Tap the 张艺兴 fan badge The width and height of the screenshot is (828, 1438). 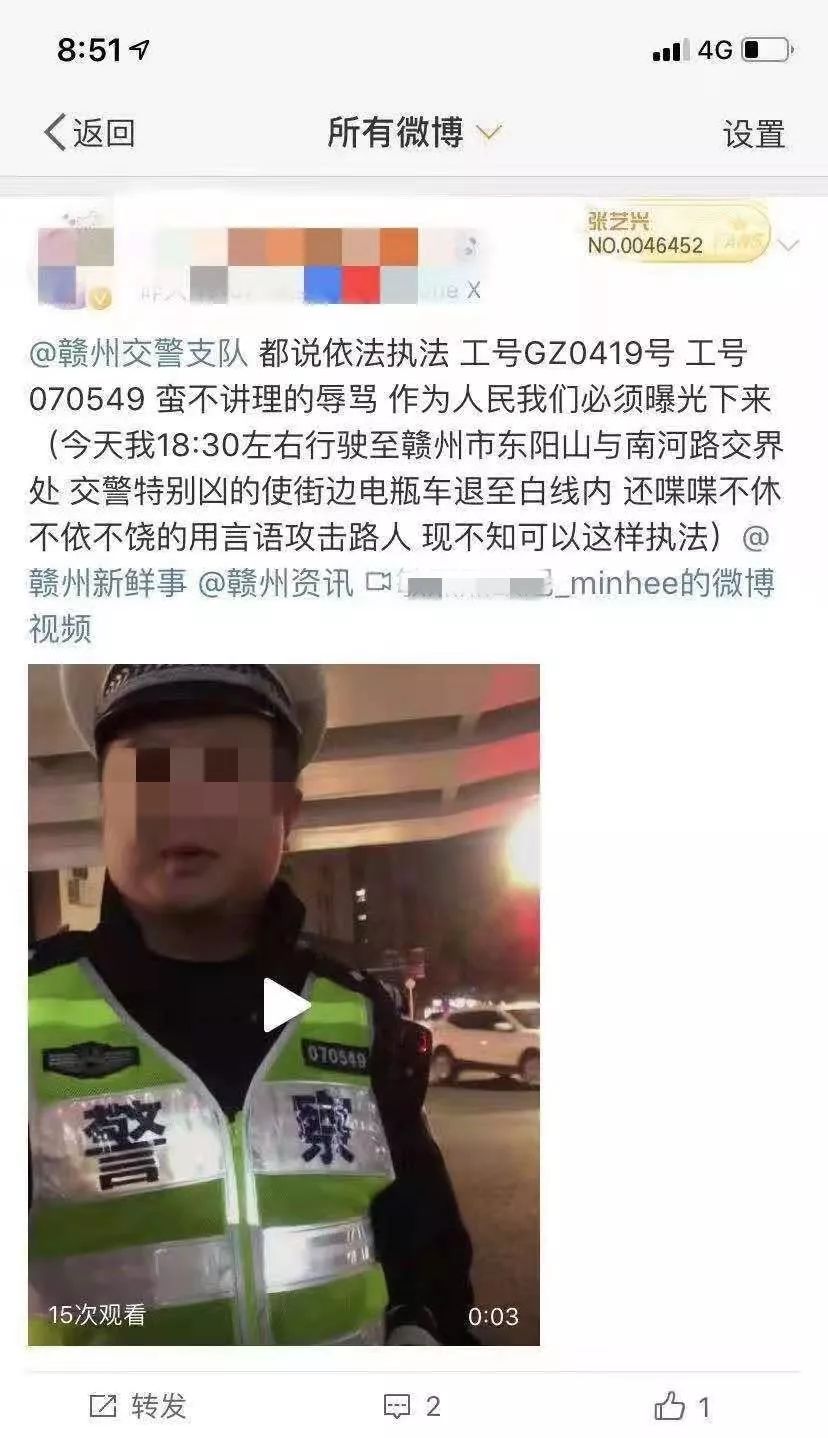tap(677, 233)
